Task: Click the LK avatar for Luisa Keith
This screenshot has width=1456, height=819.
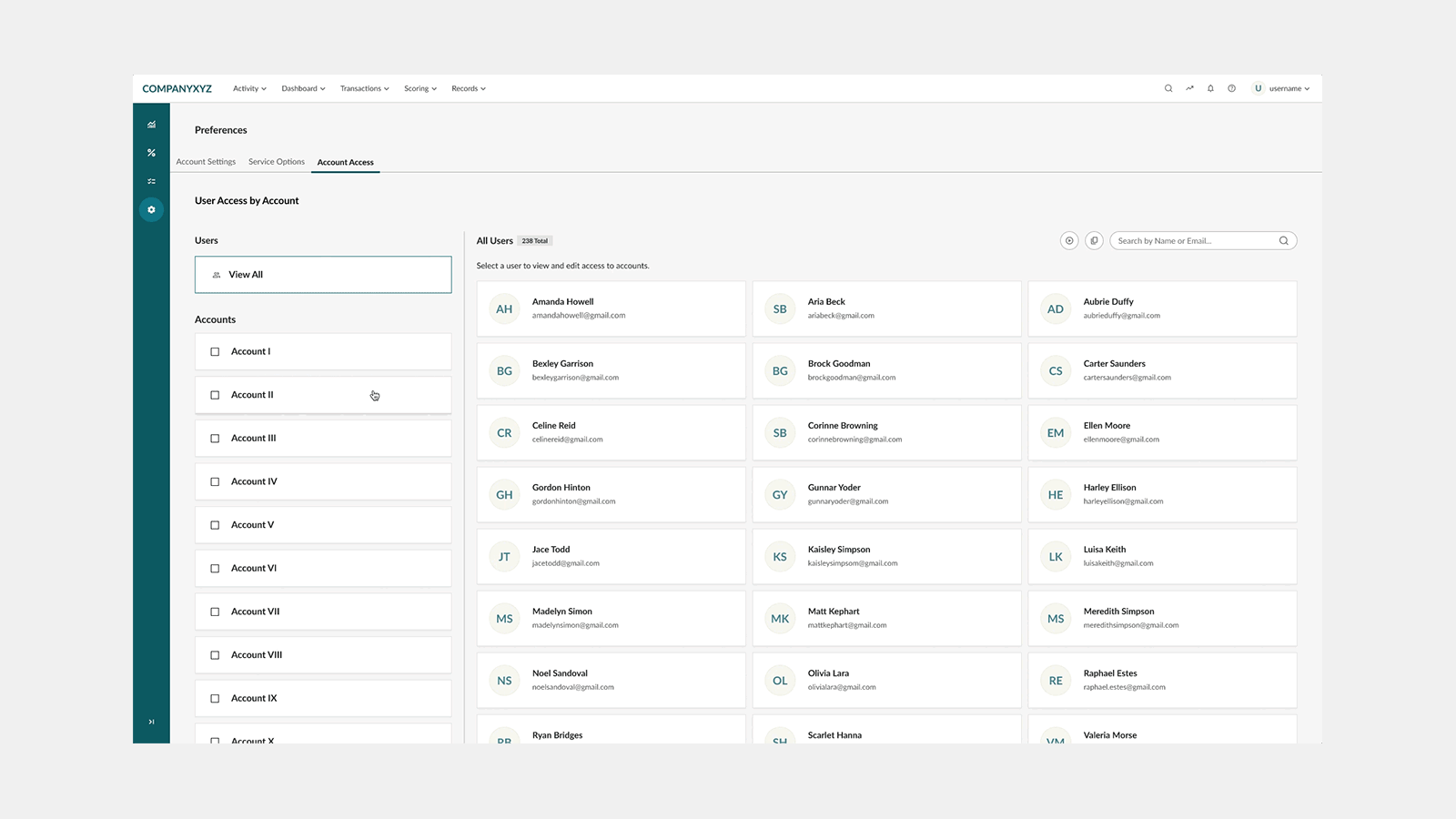Action: point(1056,557)
